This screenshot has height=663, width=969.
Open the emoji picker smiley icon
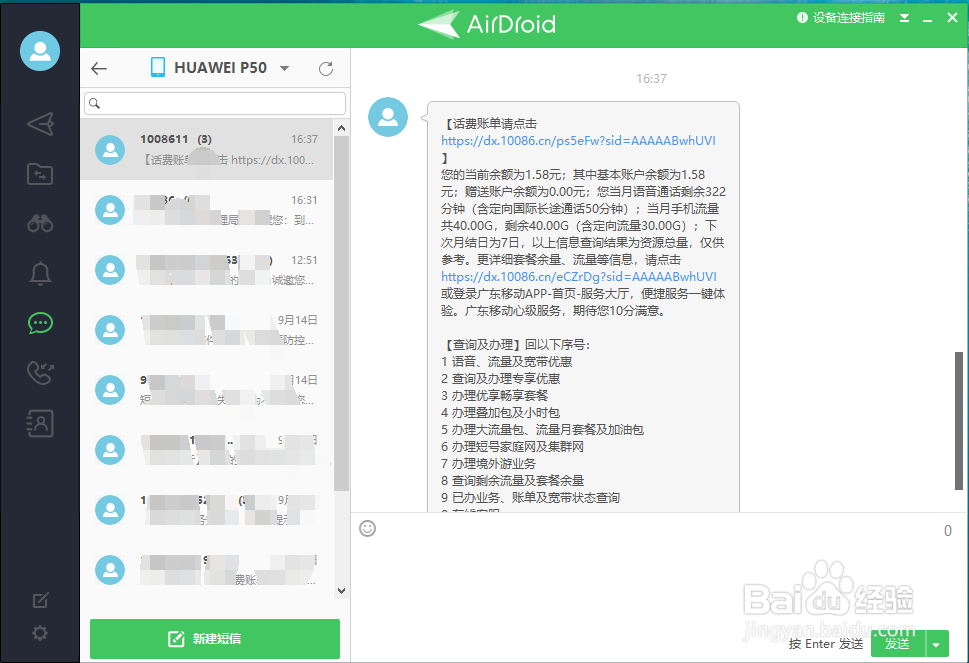(368, 528)
